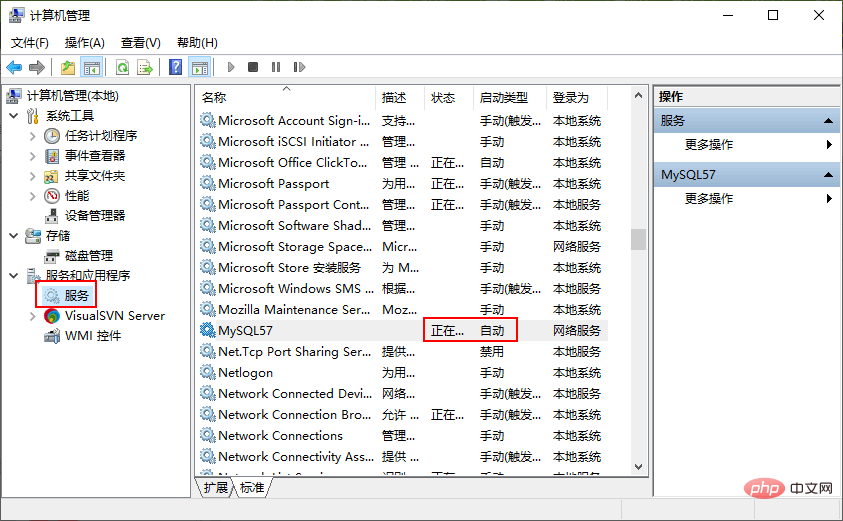The width and height of the screenshot is (843, 521).
Task: Click scroll-down arrow of services list
Action: [x=638, y=467]
